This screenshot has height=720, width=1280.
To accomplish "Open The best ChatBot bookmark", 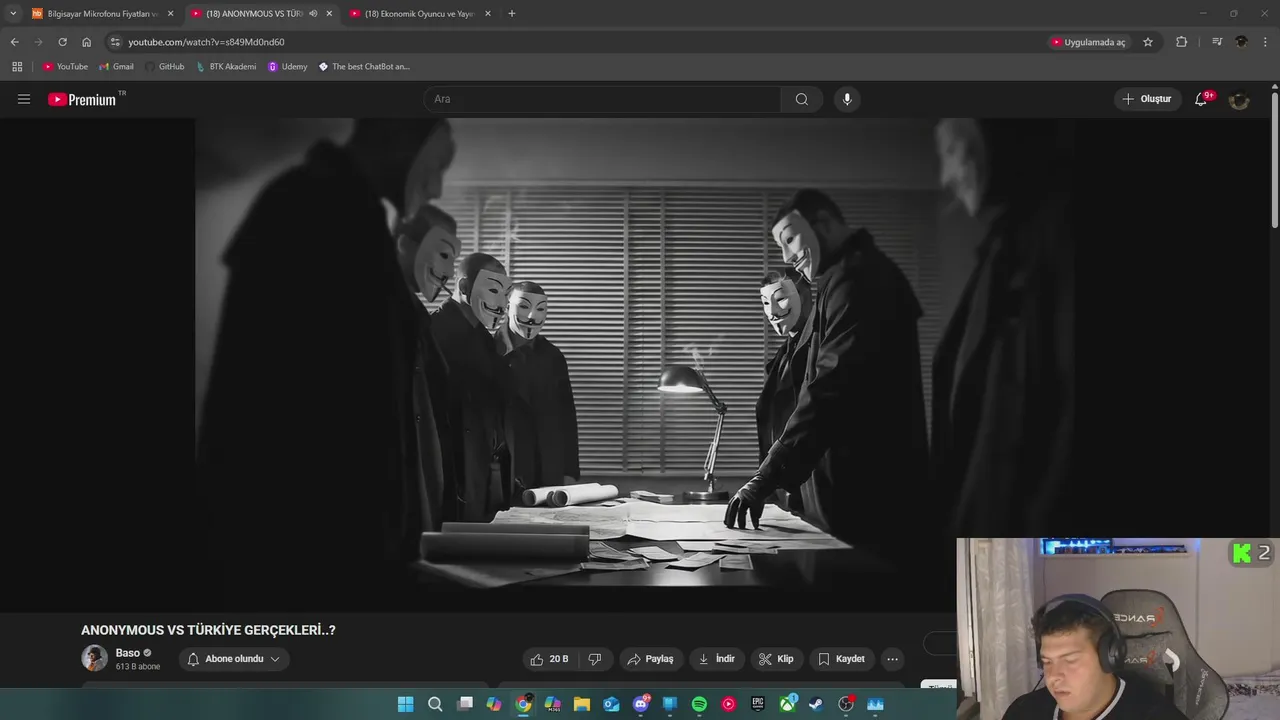I will tap(364, 67).
